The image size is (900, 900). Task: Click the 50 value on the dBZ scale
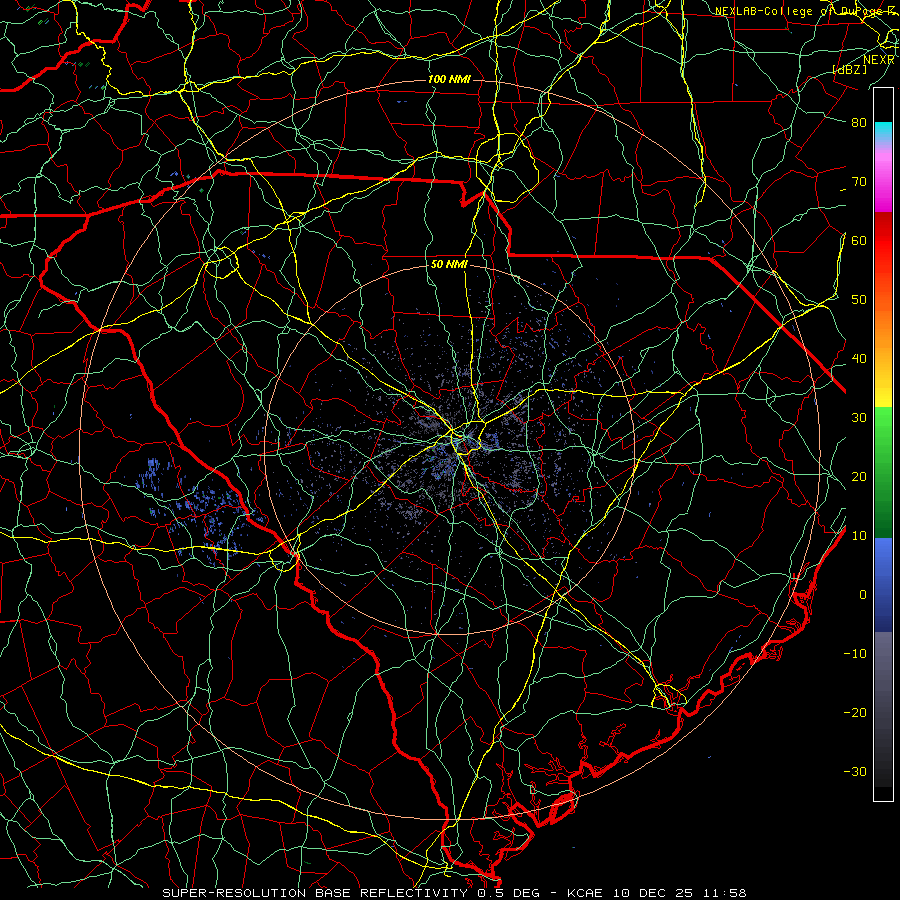tap(859, 300)
